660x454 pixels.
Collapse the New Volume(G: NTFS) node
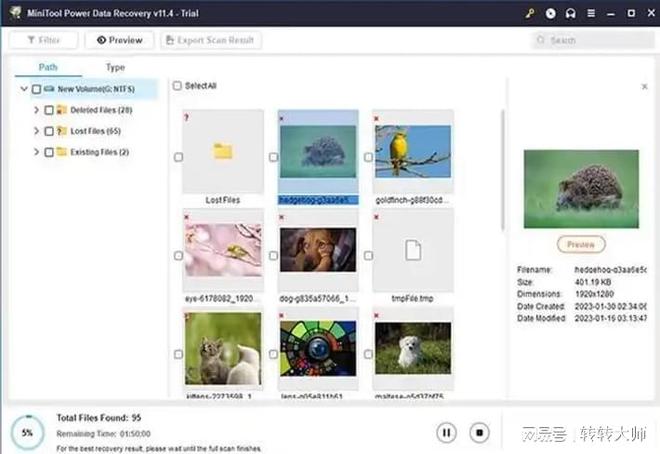coord(24,89)
